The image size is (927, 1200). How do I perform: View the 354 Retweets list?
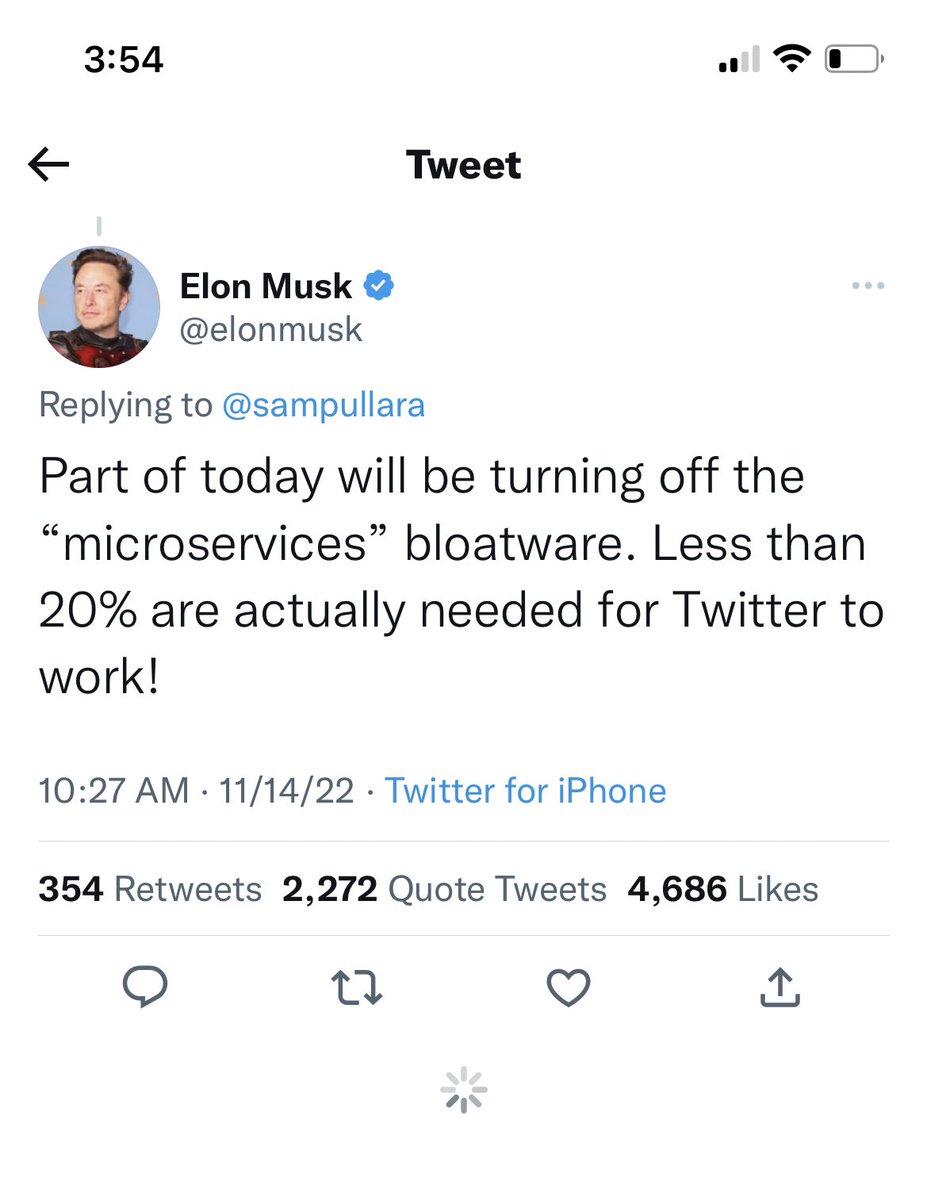(150, 889)
